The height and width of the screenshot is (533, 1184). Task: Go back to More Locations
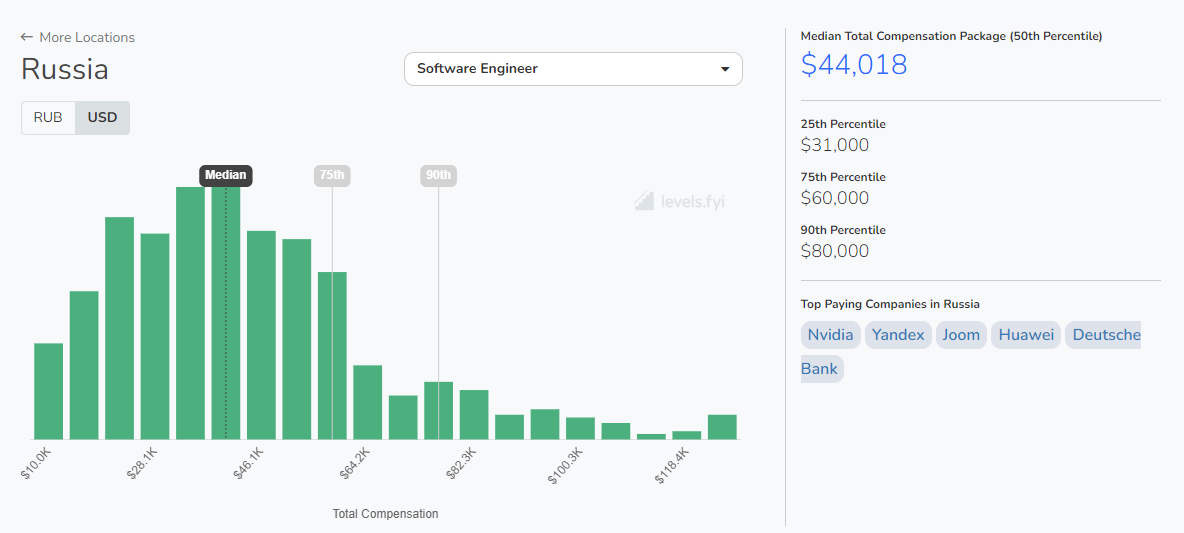point(86,37)
